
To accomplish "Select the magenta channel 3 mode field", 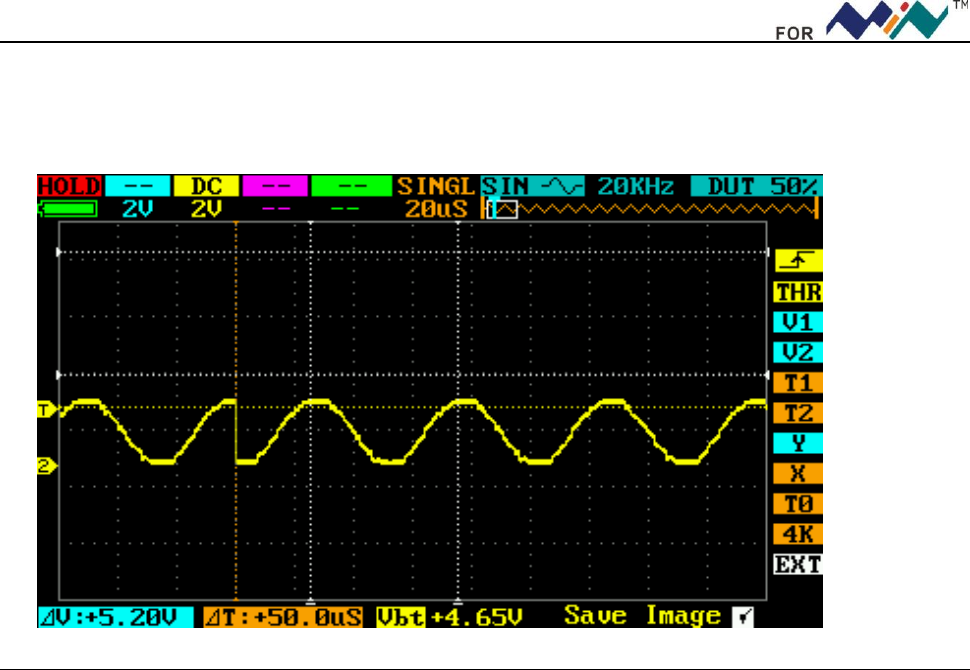I will pyautogui.click(x=275, y=186).
